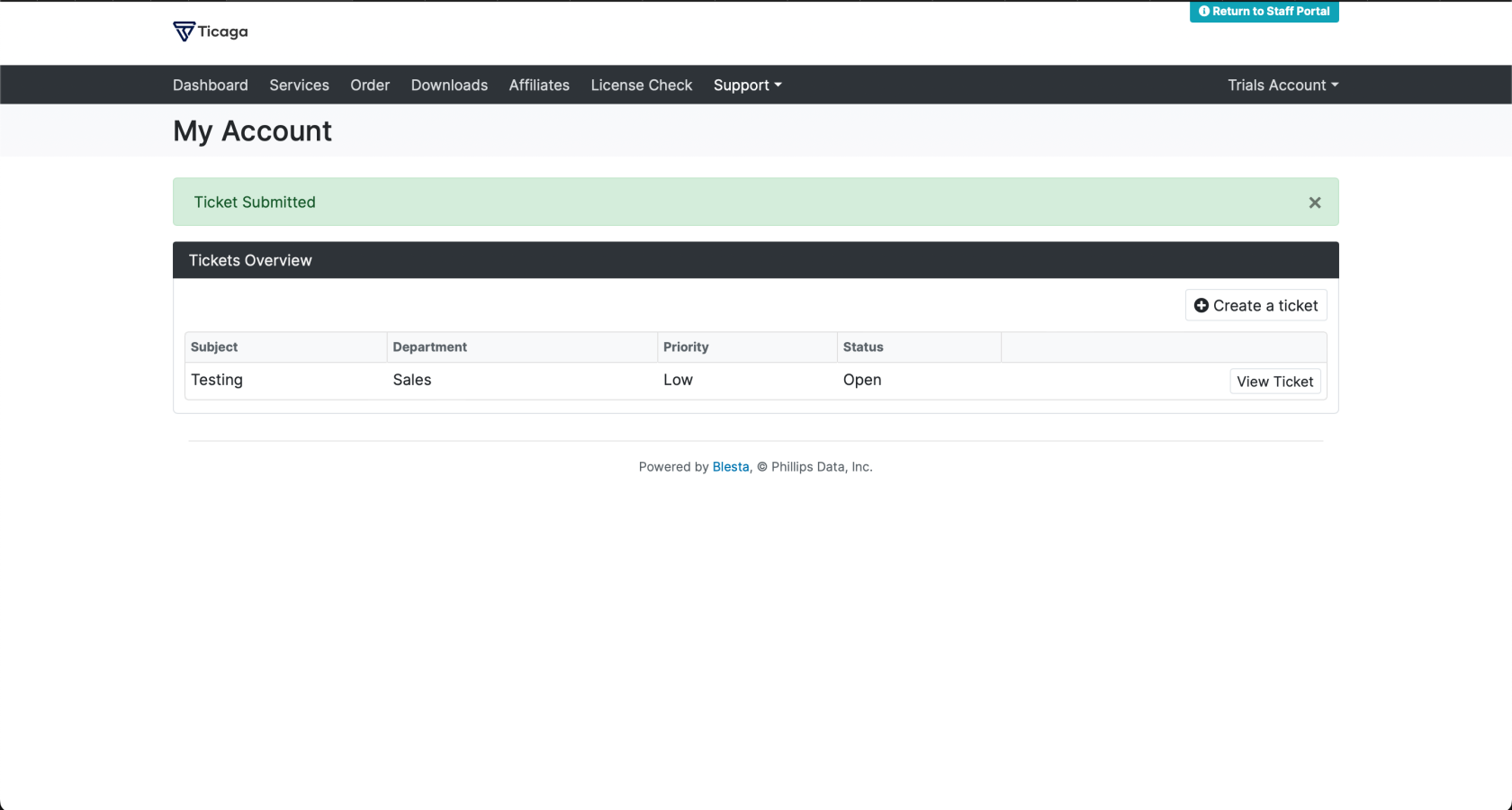Screen dimensions: 1512x810
Task: Open the Order page
Action: click(370, 85)
